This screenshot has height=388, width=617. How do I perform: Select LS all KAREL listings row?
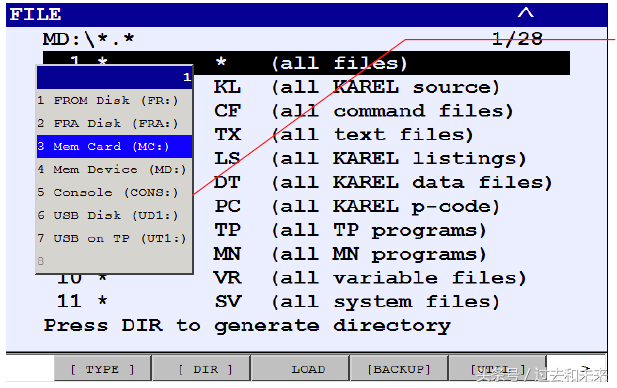(x=369, y=159)
